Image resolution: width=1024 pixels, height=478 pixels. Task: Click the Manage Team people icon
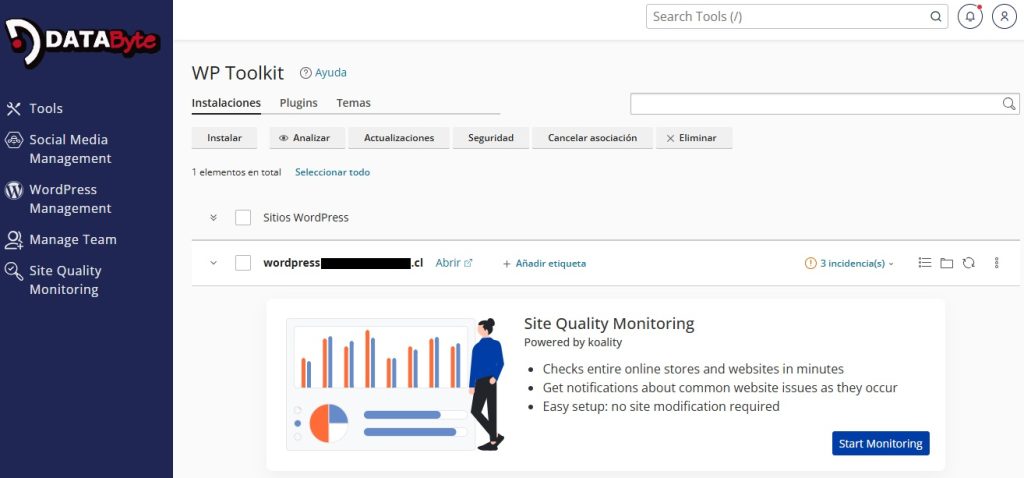click(x=14, y=240)
